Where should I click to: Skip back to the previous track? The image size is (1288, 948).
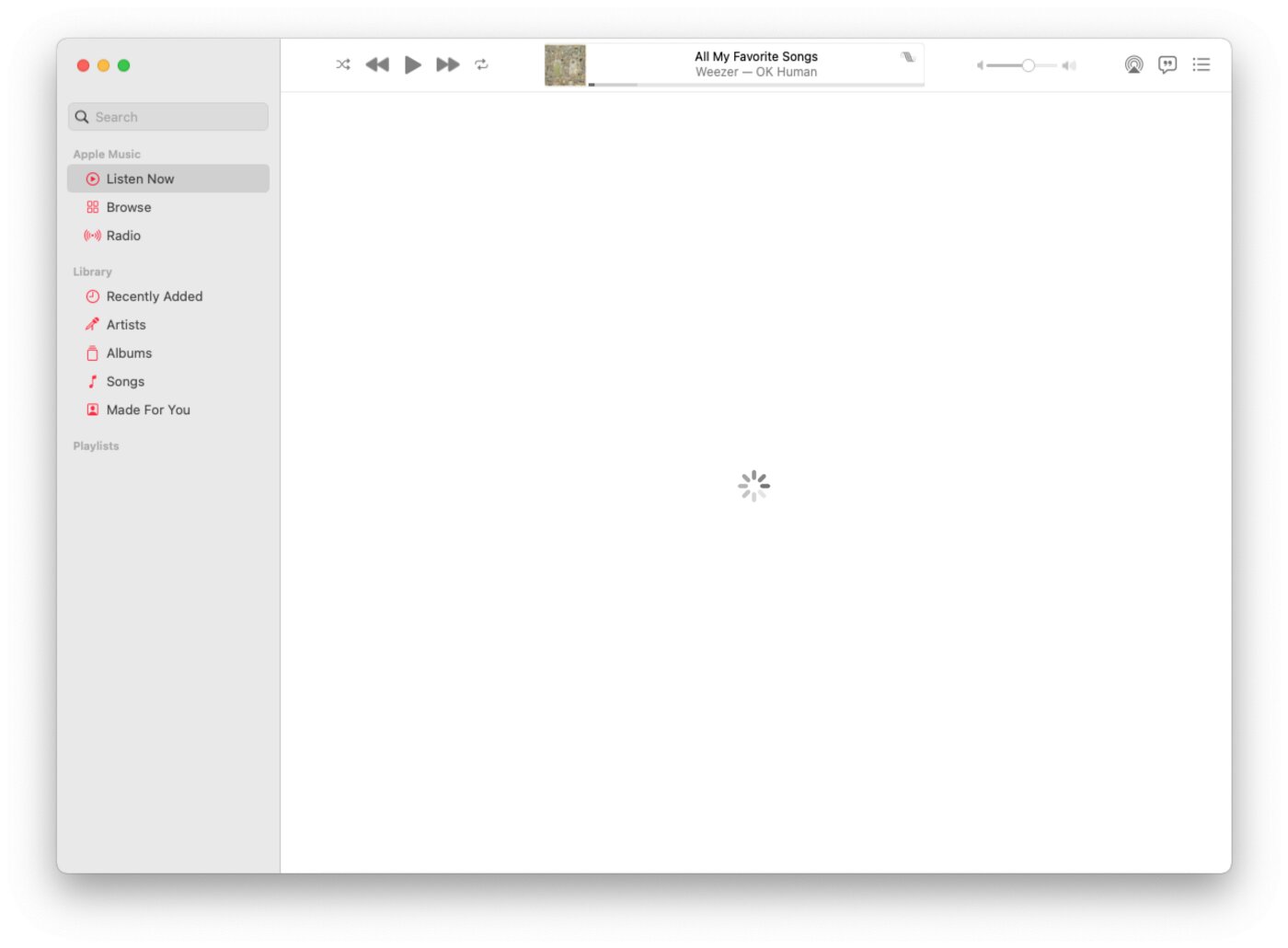point(377,64)
